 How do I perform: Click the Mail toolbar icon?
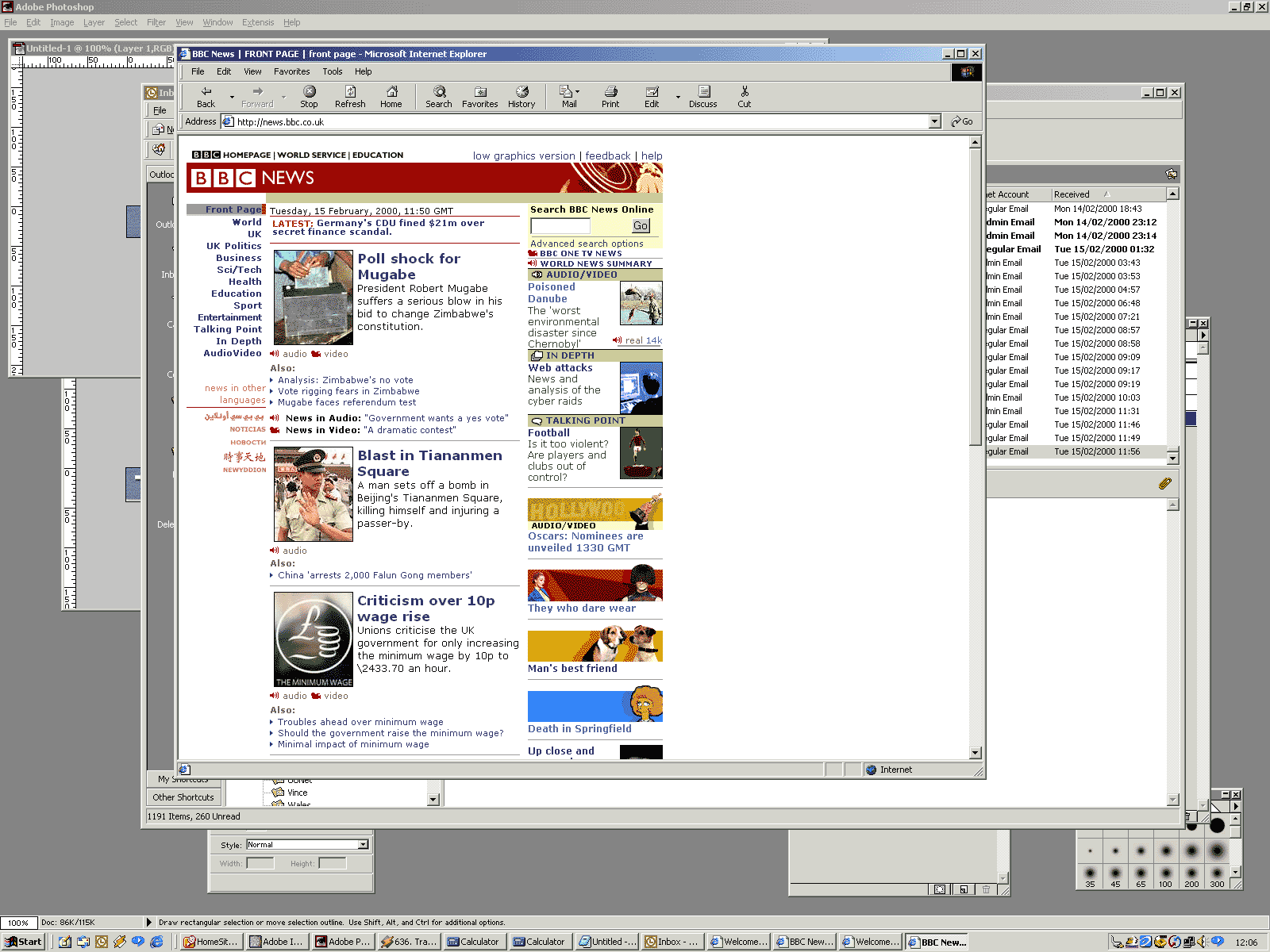(567, 97)
